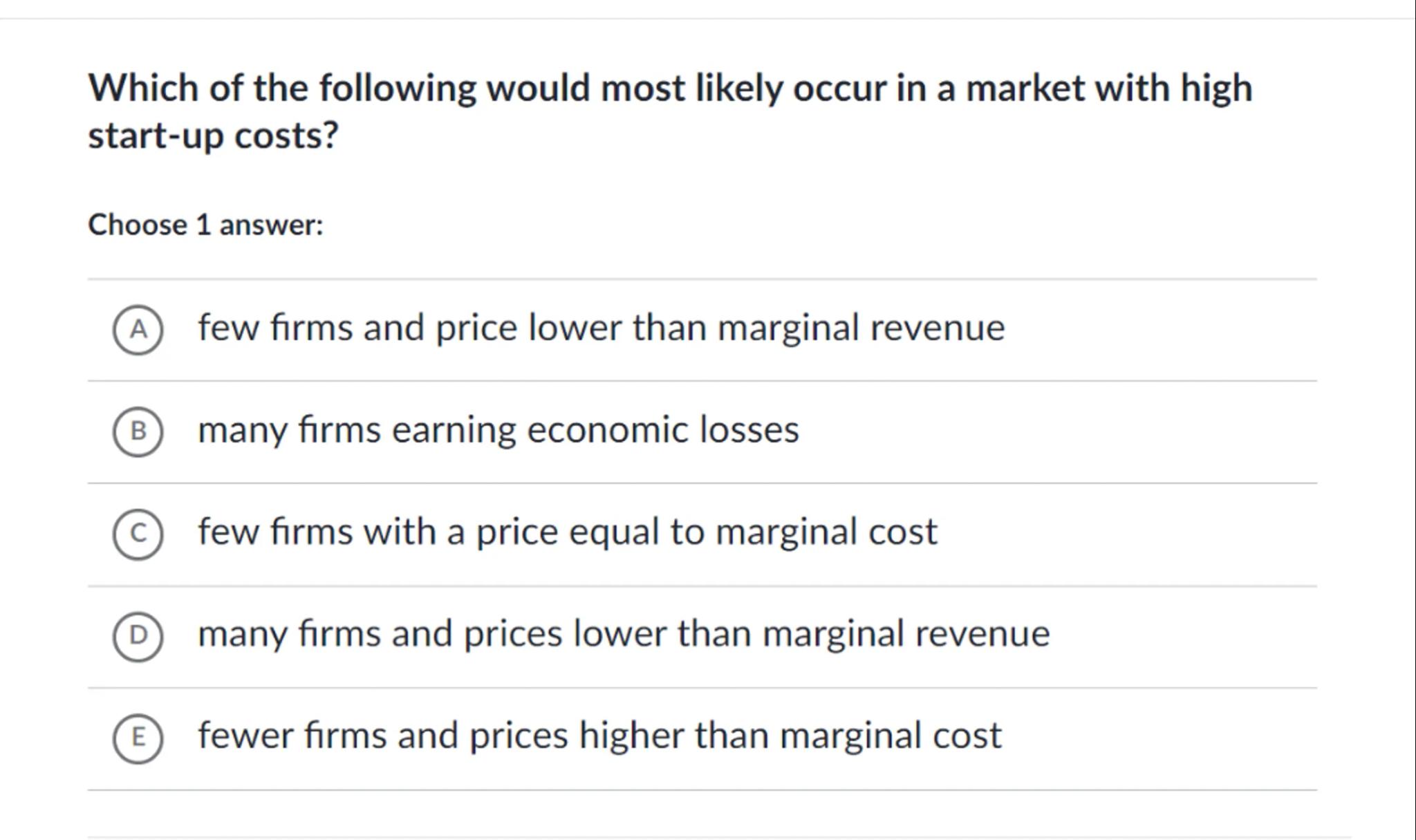The image size is (1416, 840).
Task: Pick the circle labeled D
Action: (x=138, y=635)
